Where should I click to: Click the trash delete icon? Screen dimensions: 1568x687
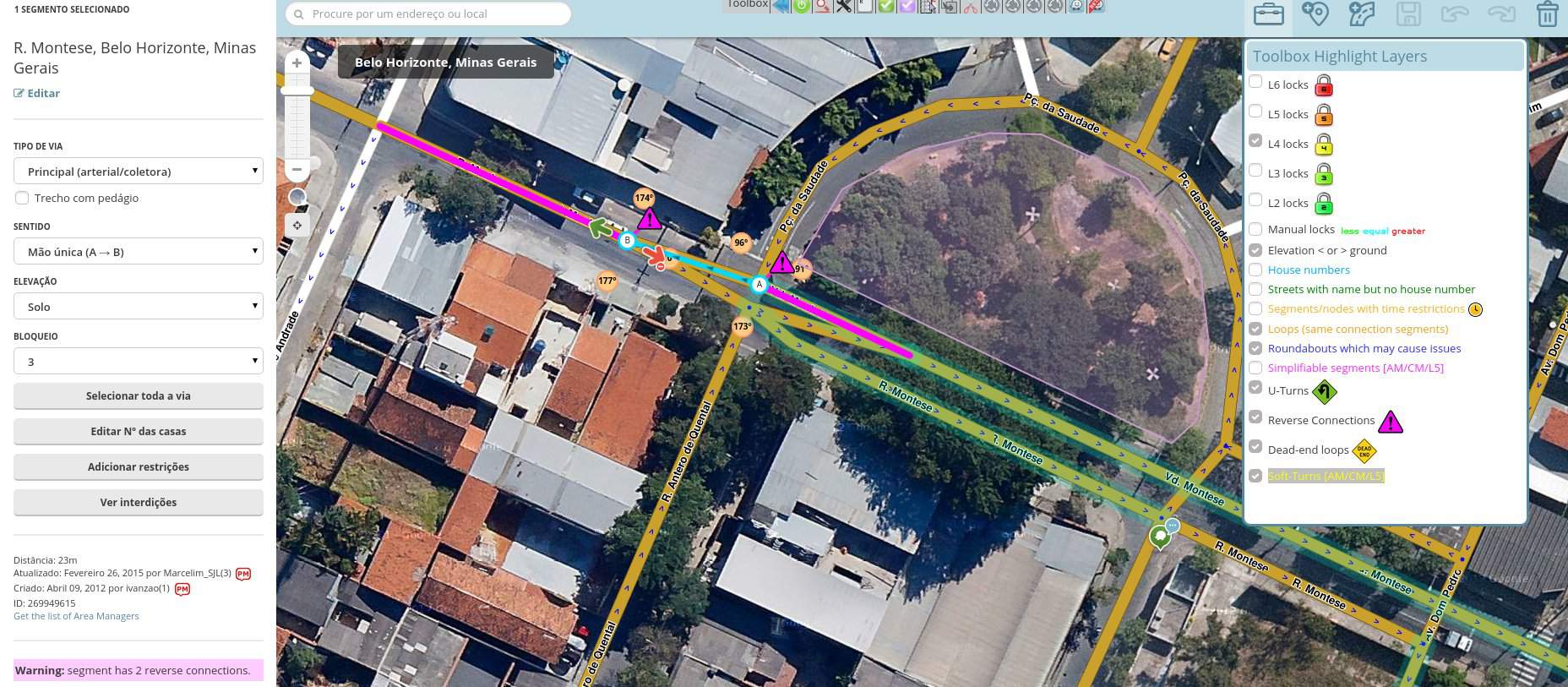(x=1547, y=14)
